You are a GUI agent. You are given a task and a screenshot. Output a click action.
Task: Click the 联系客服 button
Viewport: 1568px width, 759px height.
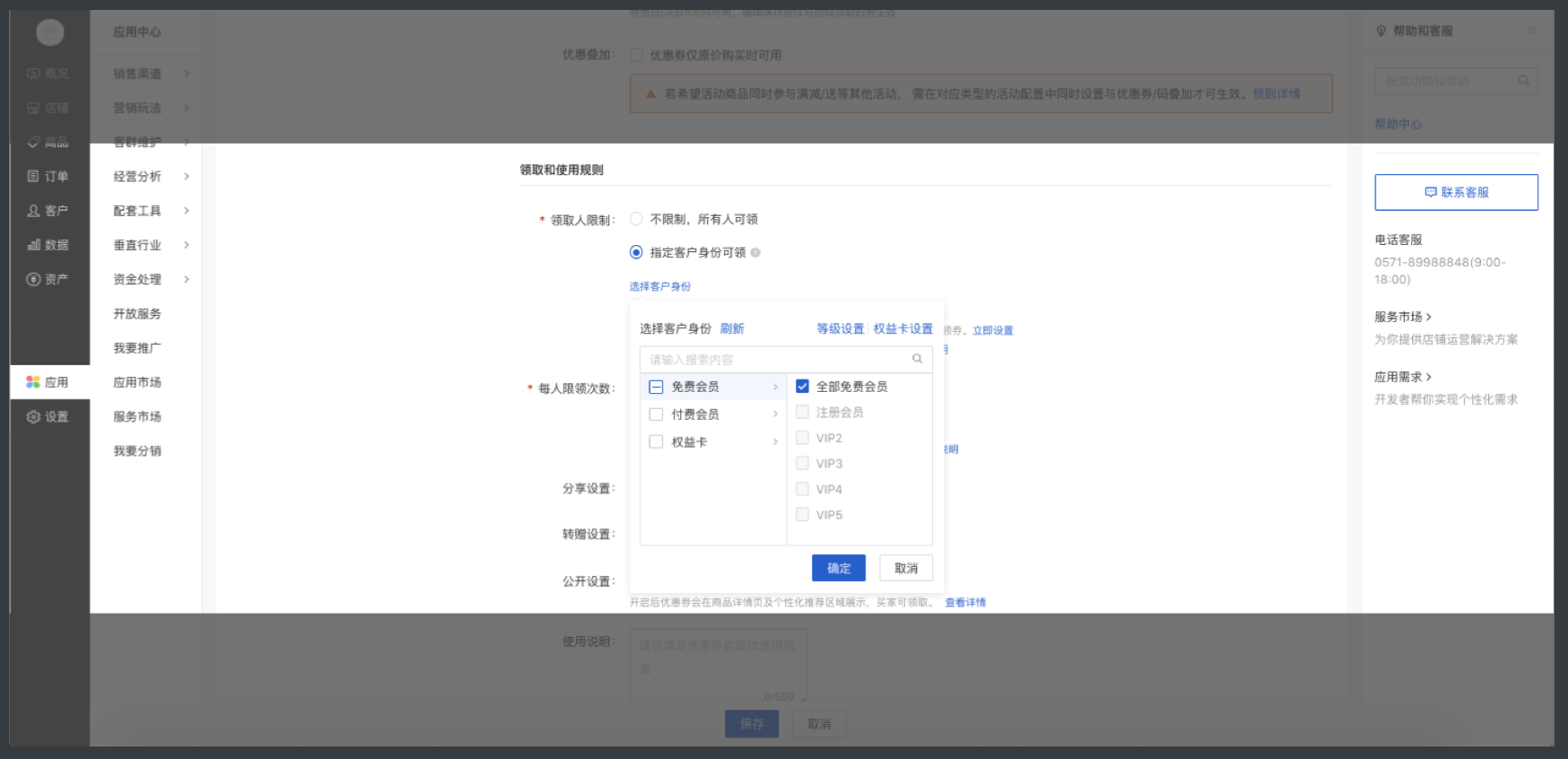(1455, 192)
